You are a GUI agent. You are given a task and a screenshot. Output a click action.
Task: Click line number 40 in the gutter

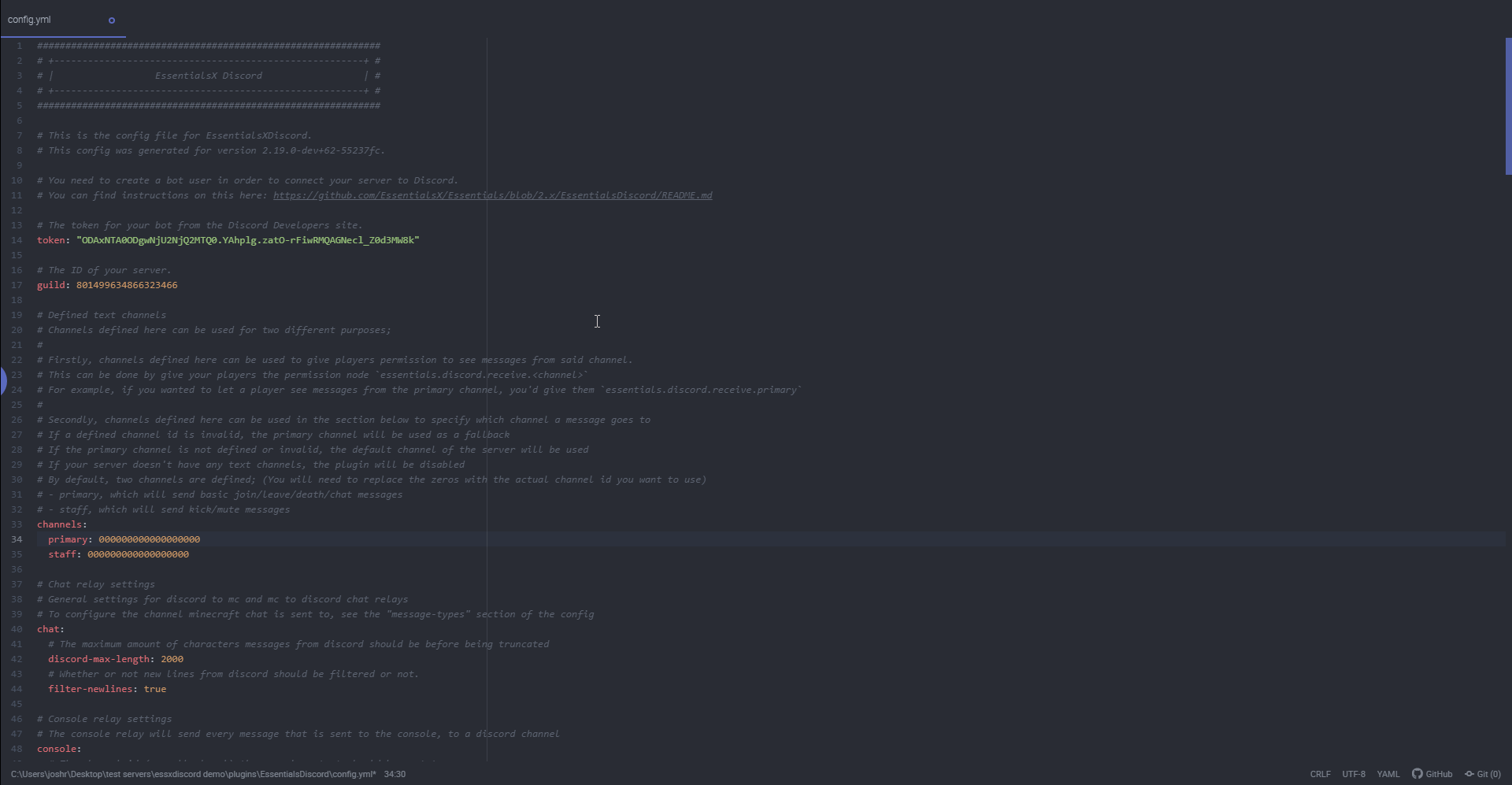pos(17,629)
